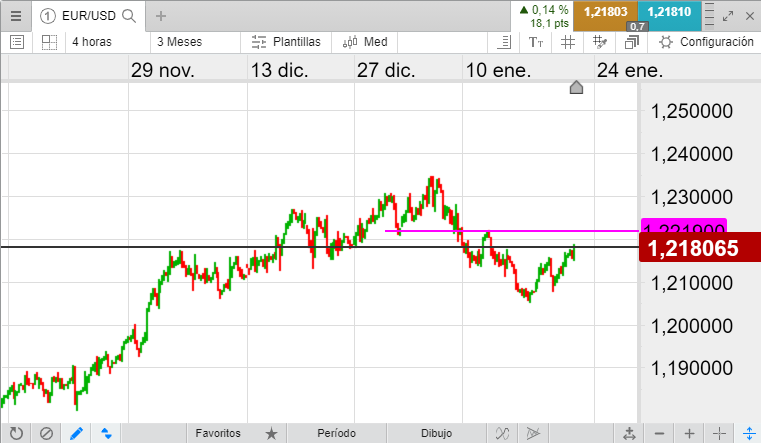This screenshot has height=443, width=761.
Task: Toggle the crosshair cursor
Action: pyautogui.click(x=719, y=433)
